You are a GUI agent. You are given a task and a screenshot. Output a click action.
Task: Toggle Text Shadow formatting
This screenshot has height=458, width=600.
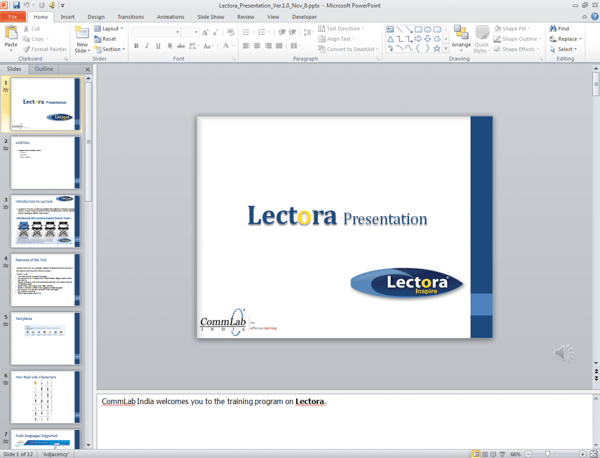(x=170, y=46)
